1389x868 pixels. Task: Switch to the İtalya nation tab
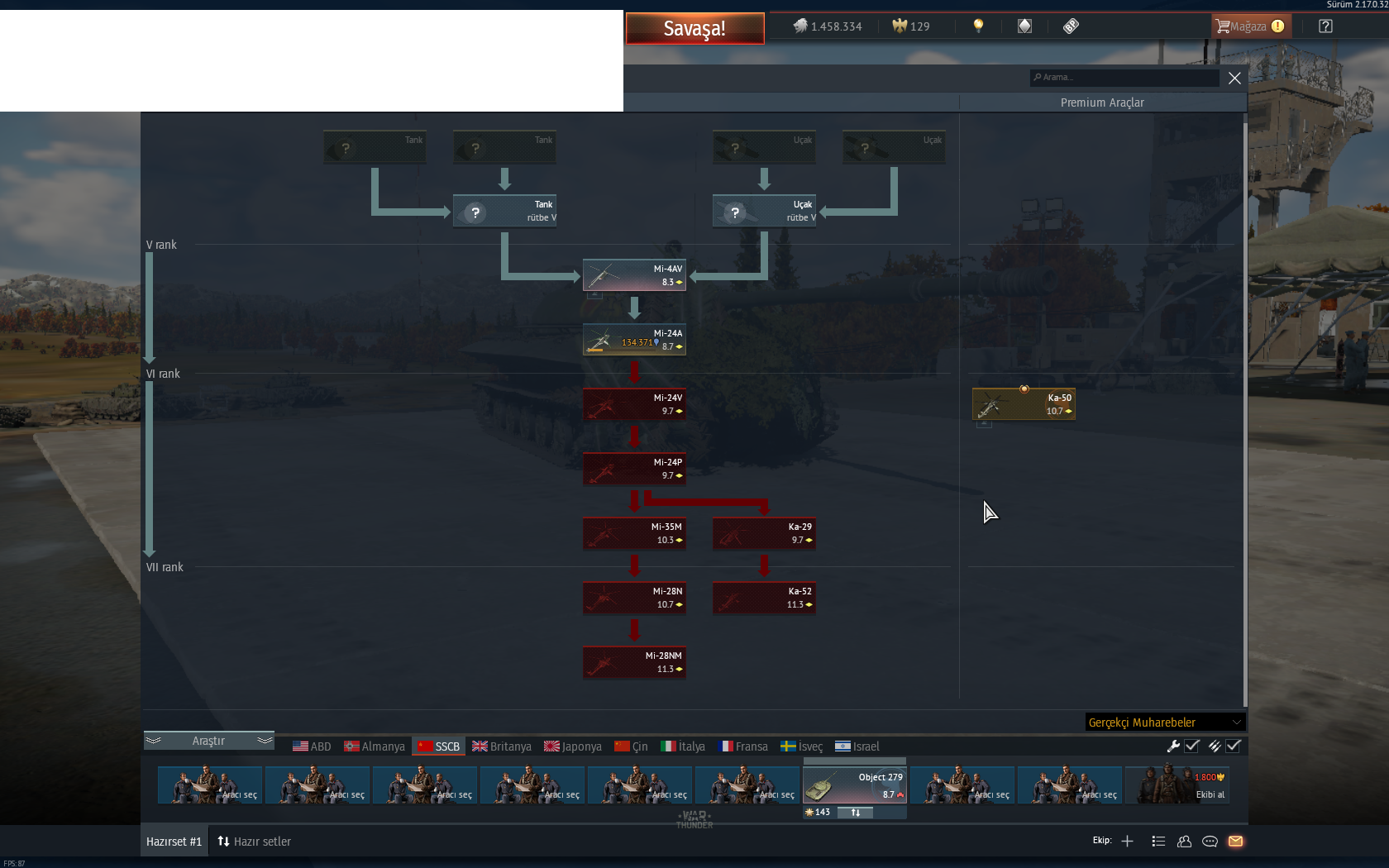683,746
